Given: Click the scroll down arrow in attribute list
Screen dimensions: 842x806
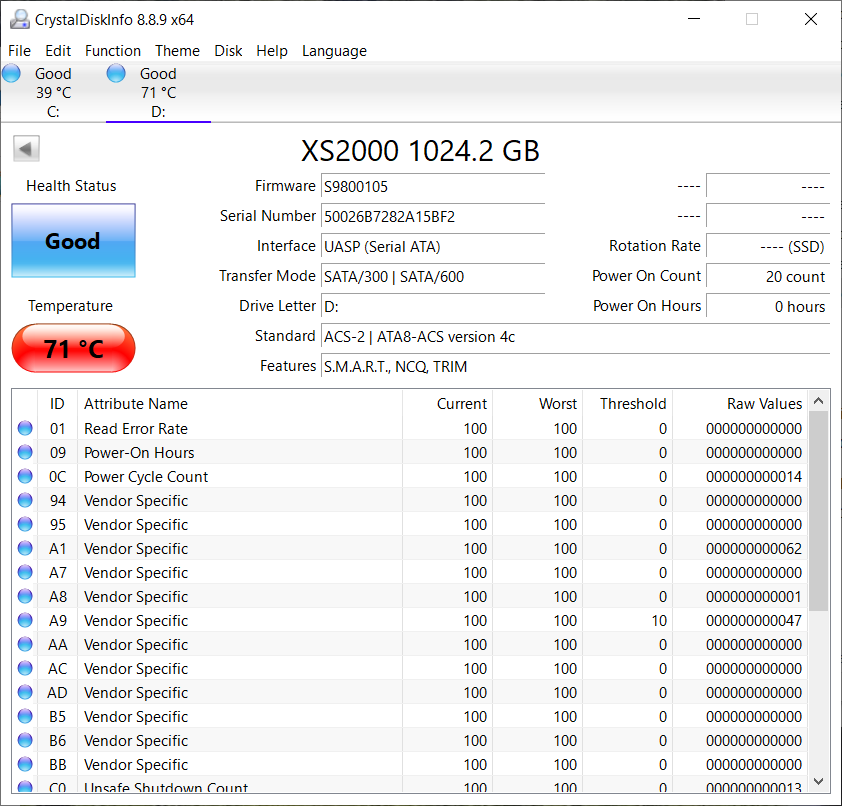Looking at the screenshot, I should [x=818, y=781].
